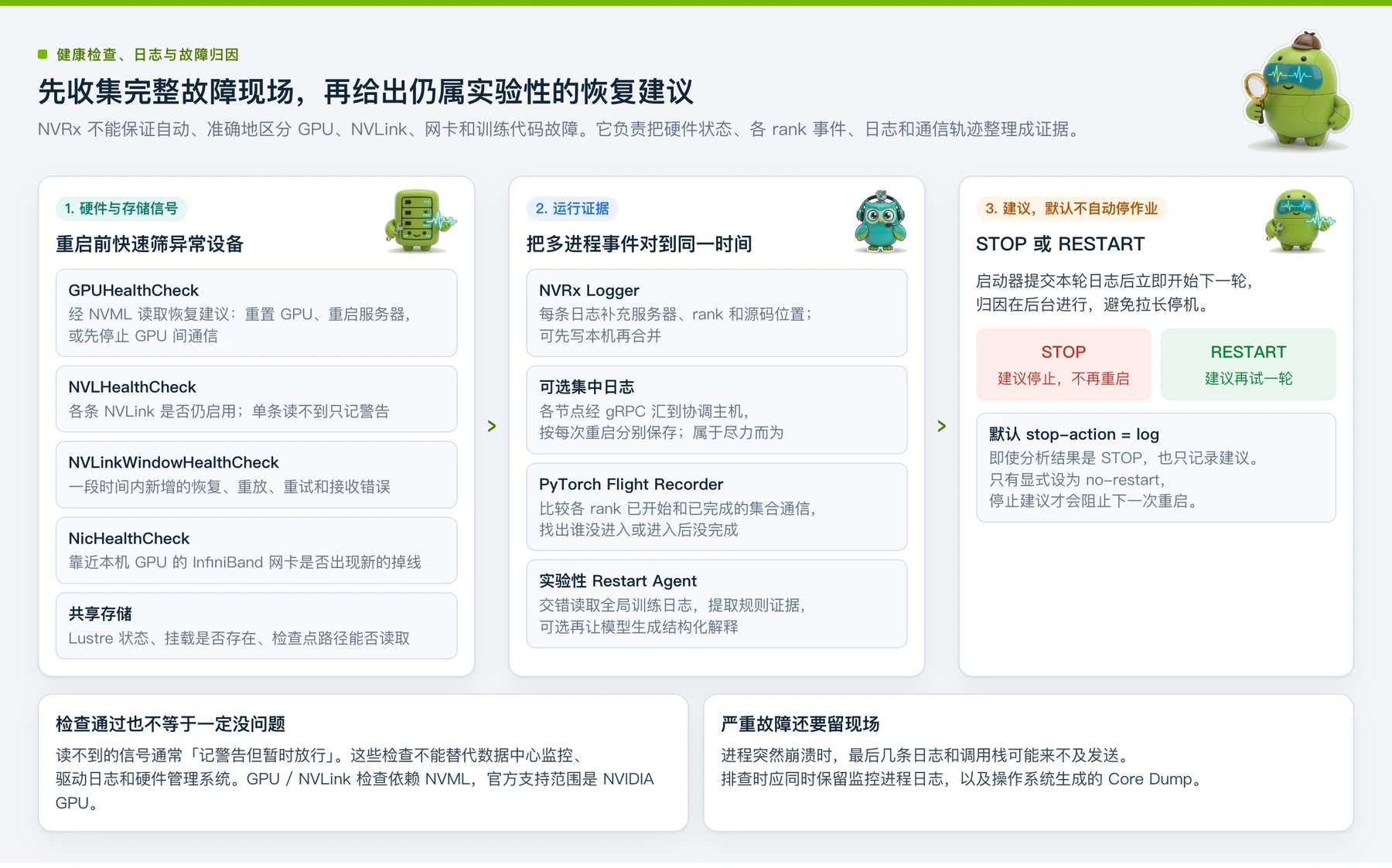Click text 比较各 rank 已开始和已完成的集合通信
The width and height of the screenshot is (1392, 868).
click(677, 509)
